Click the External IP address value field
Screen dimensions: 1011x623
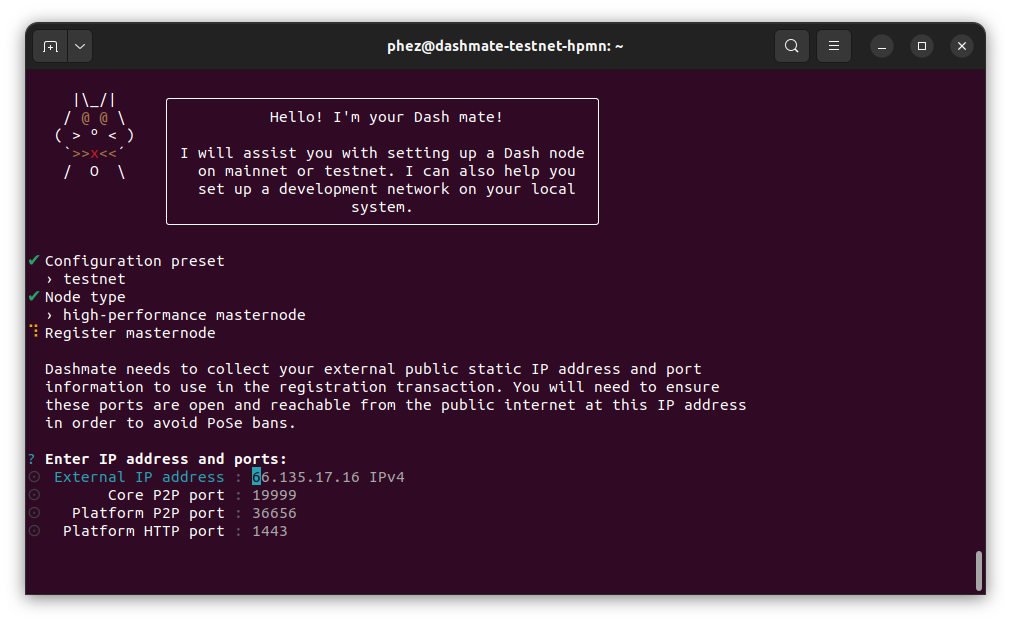click(x=310, y=477)
